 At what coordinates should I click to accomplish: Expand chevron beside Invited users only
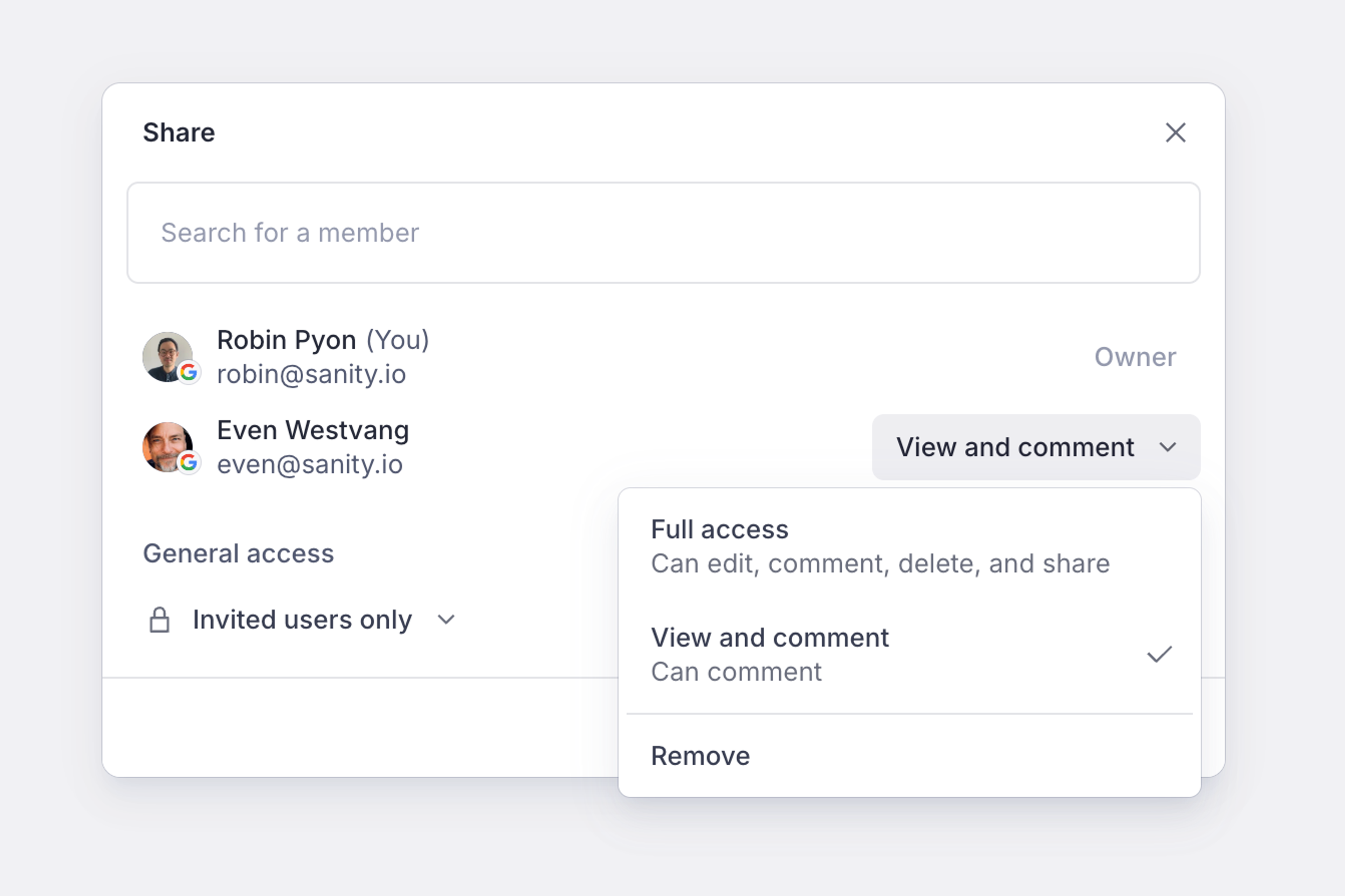point(446,619)
